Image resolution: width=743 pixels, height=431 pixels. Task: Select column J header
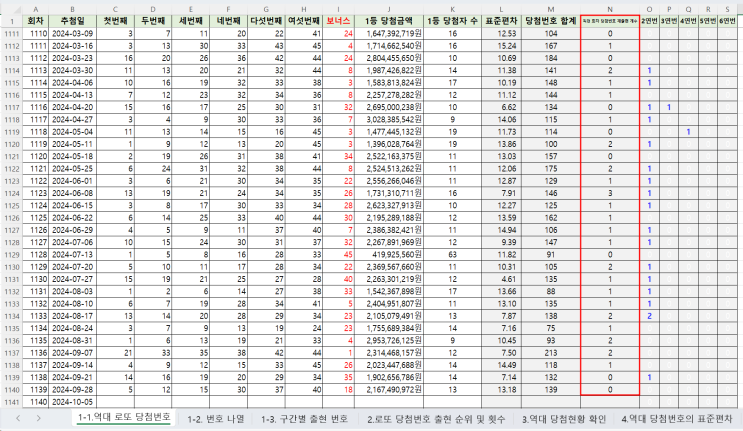[x=389, y=9]
